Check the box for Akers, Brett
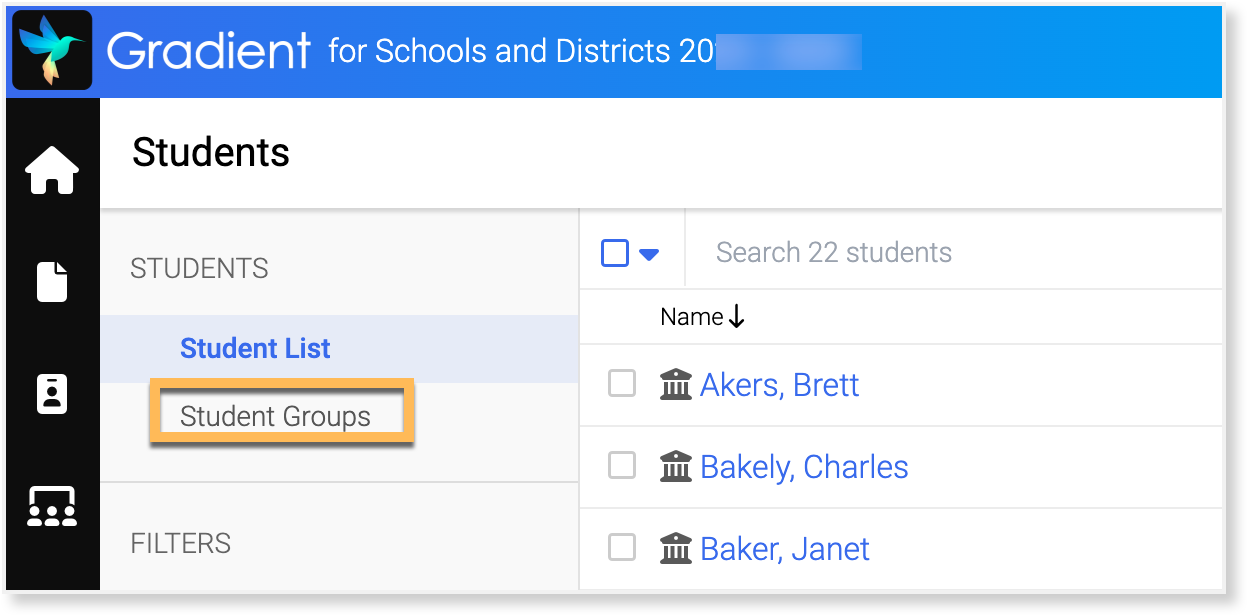Screen dimensions: 1248x616 (622, 383)
